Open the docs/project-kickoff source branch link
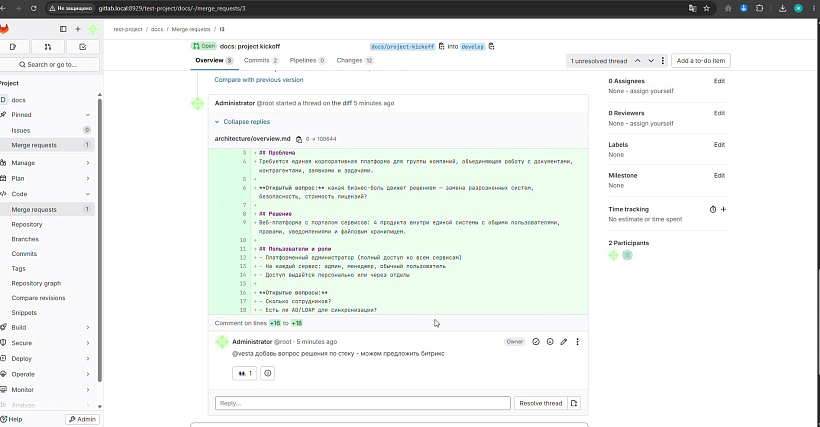820x427 pixels. [402, 47]
